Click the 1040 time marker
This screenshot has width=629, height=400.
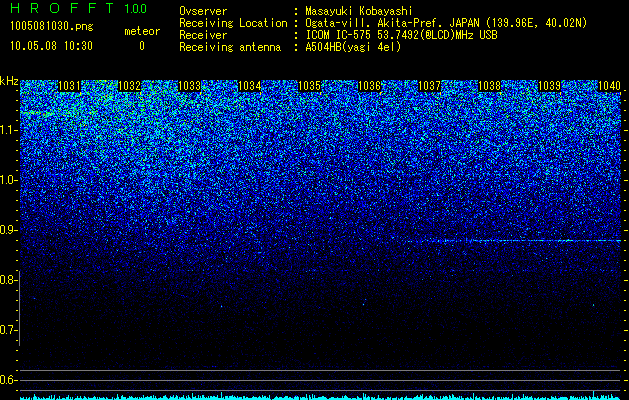pyautogui.click(x=609, y=86)
